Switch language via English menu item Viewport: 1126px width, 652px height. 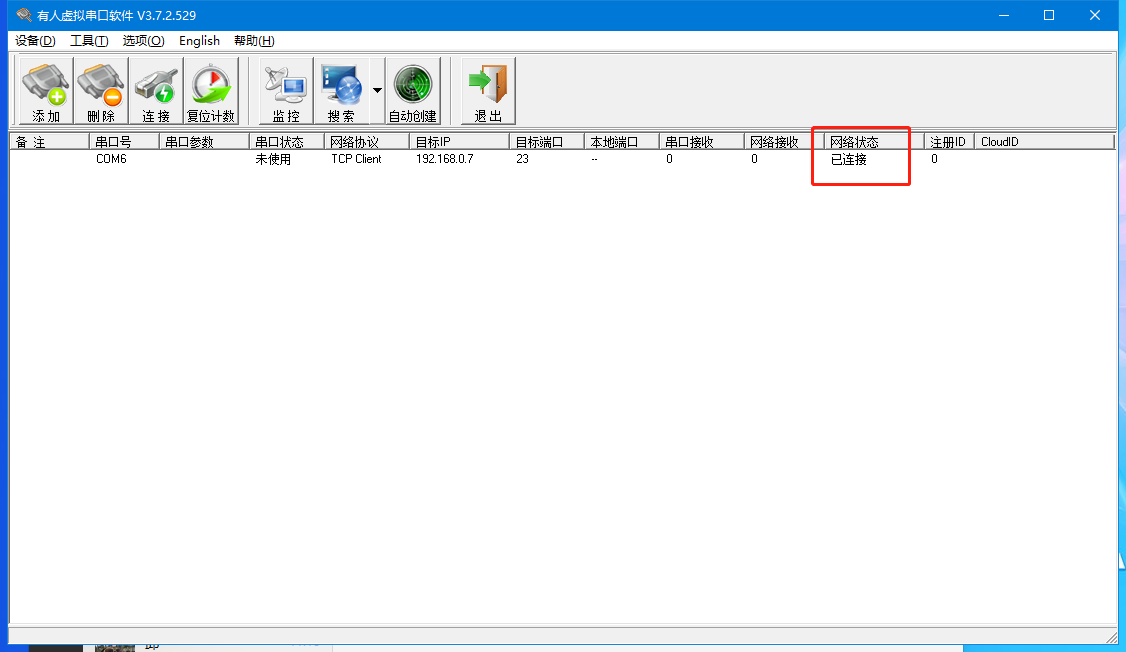[199, 41]
